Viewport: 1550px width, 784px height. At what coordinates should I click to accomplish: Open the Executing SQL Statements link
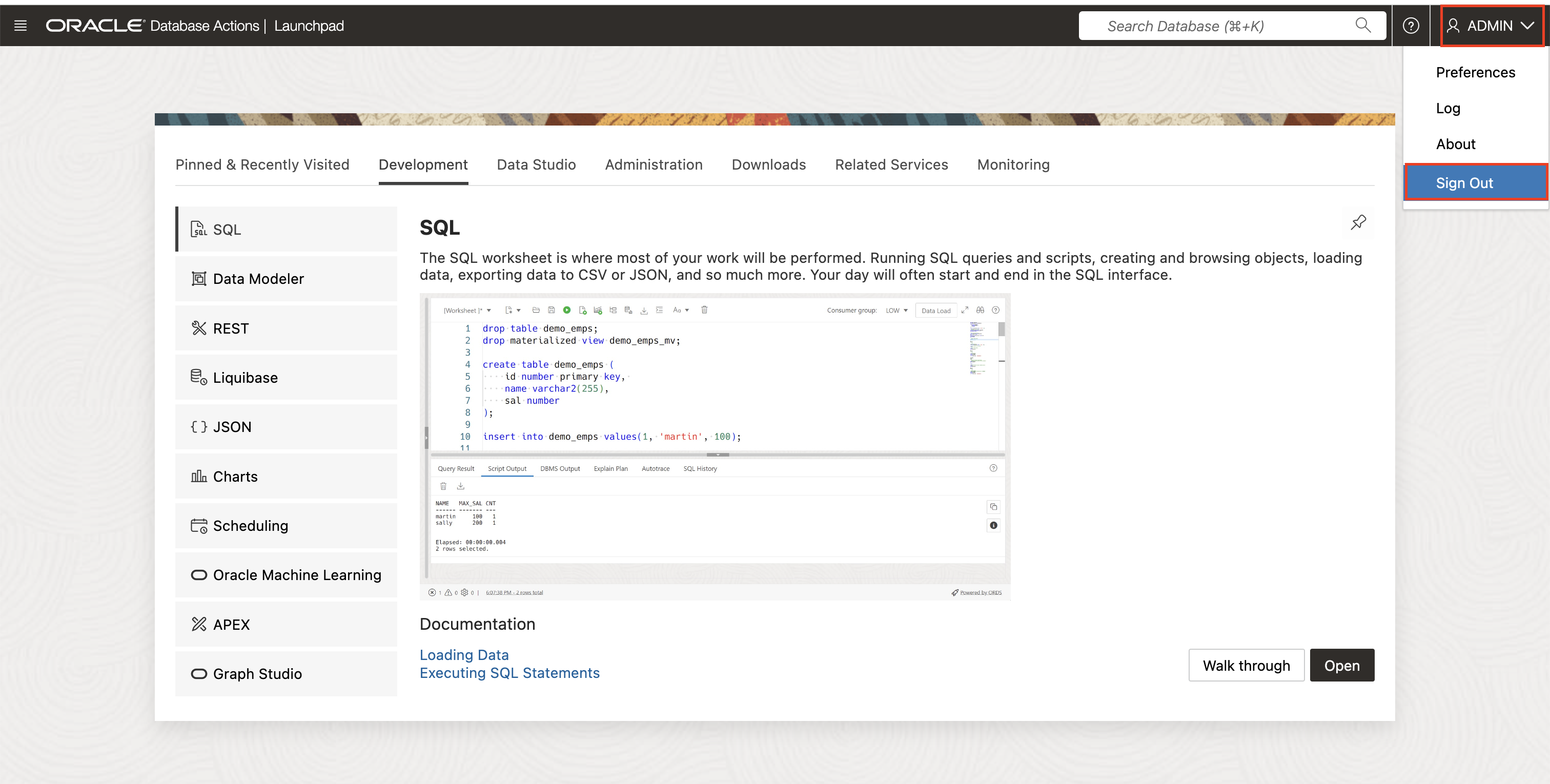(509, 673)
